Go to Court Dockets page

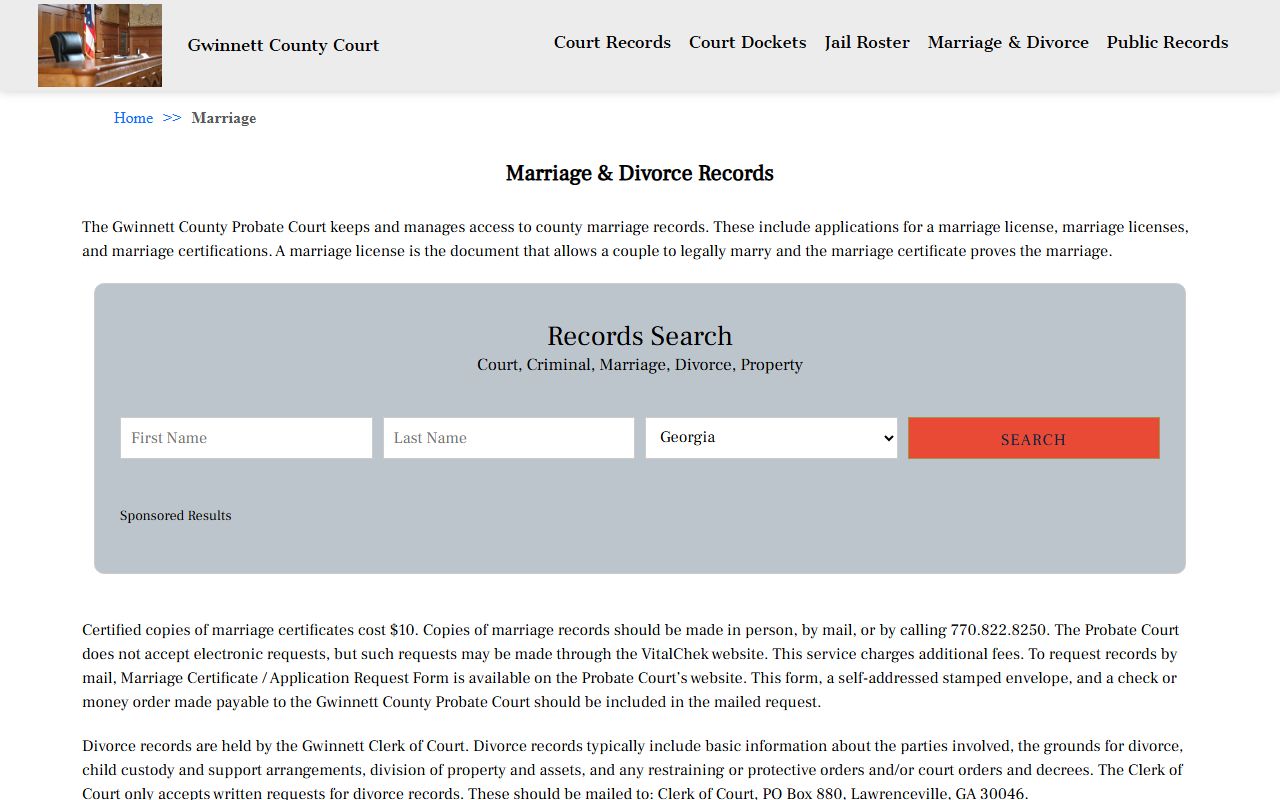(x=747, y=42)
